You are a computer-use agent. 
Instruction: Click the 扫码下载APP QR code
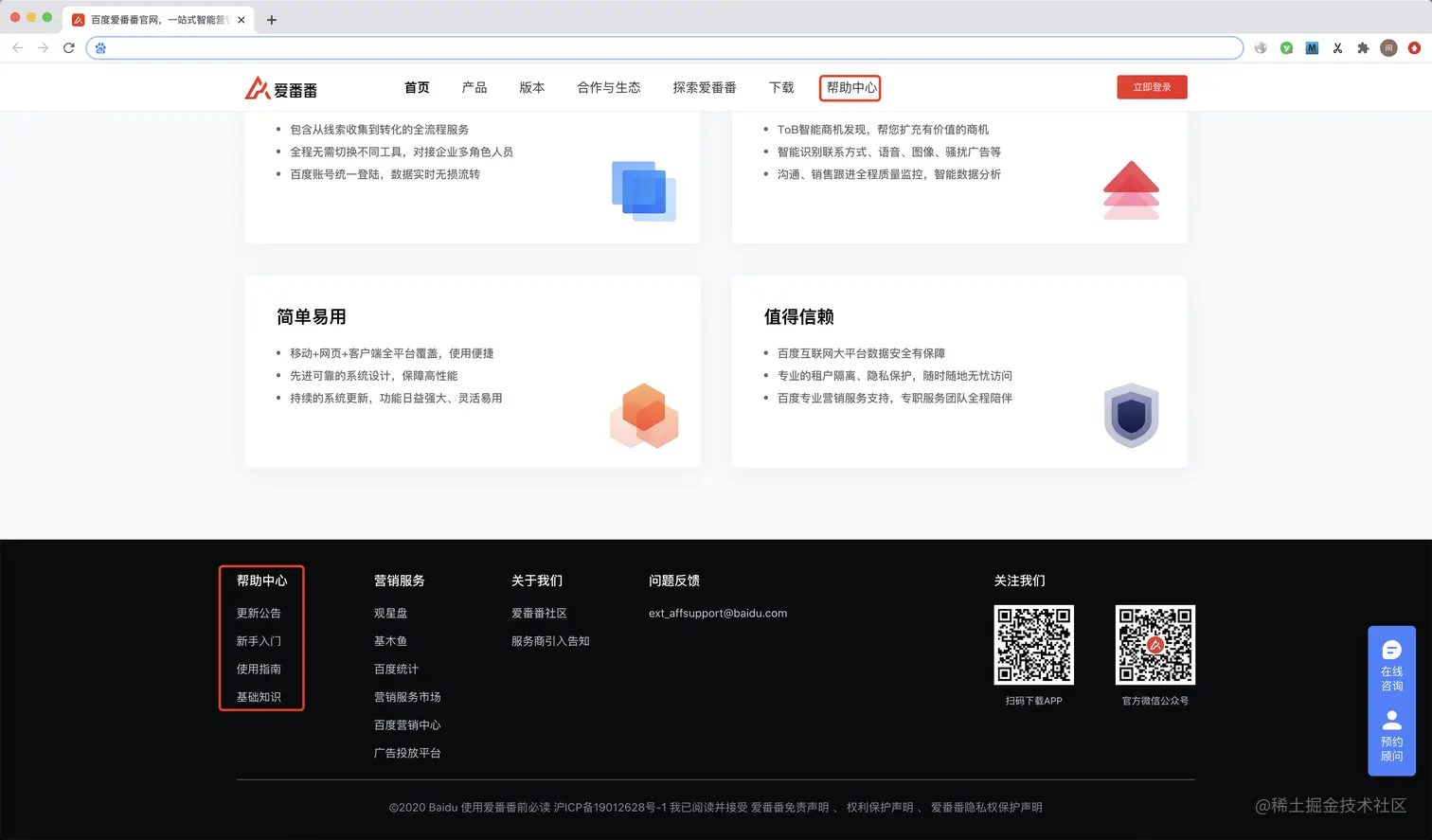[1033, 645]
